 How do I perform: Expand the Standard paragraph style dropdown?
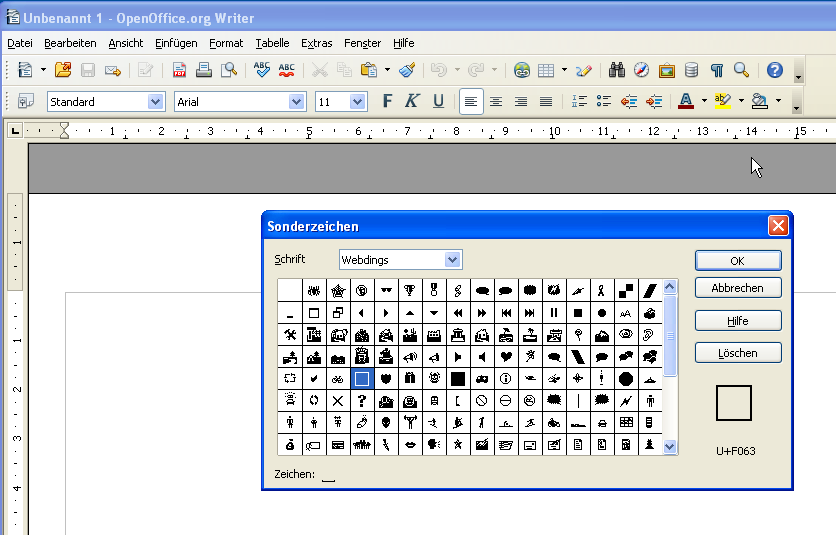[x=155, y=101]
